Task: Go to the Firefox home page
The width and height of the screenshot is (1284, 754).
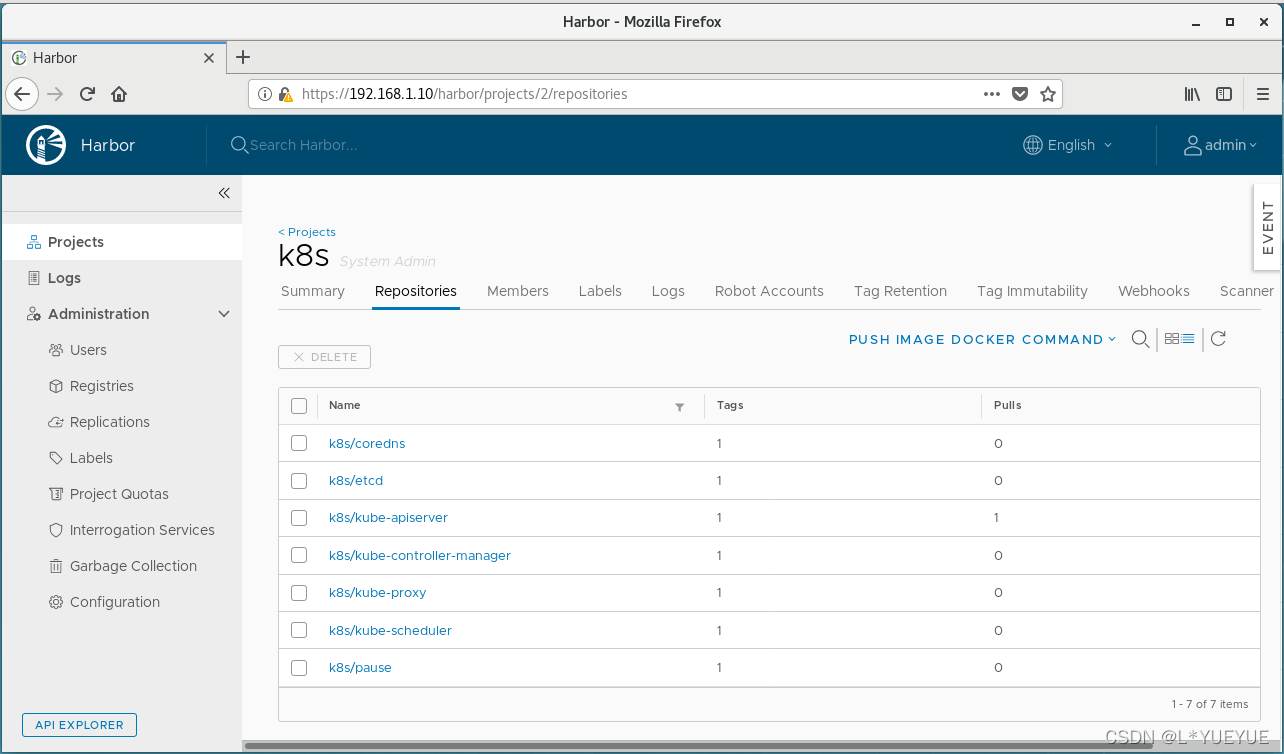Action: 119,94
